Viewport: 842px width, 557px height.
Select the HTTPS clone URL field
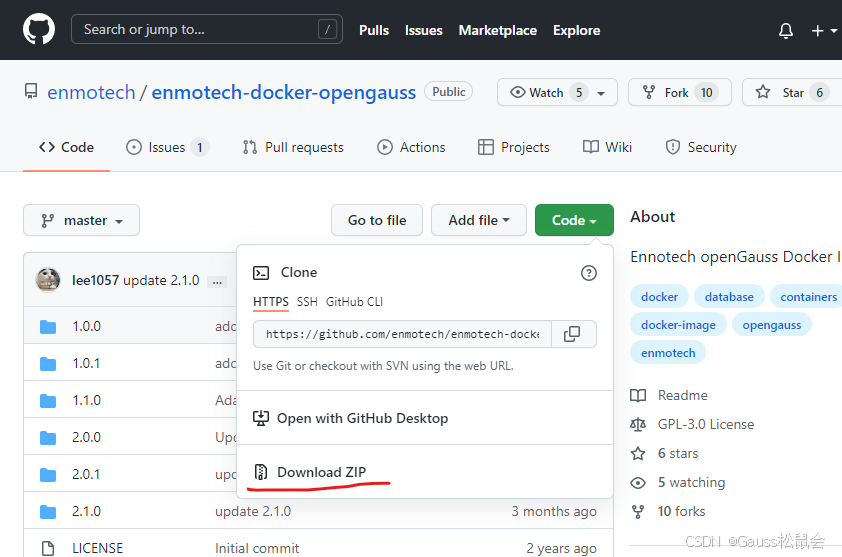(402, 334)
